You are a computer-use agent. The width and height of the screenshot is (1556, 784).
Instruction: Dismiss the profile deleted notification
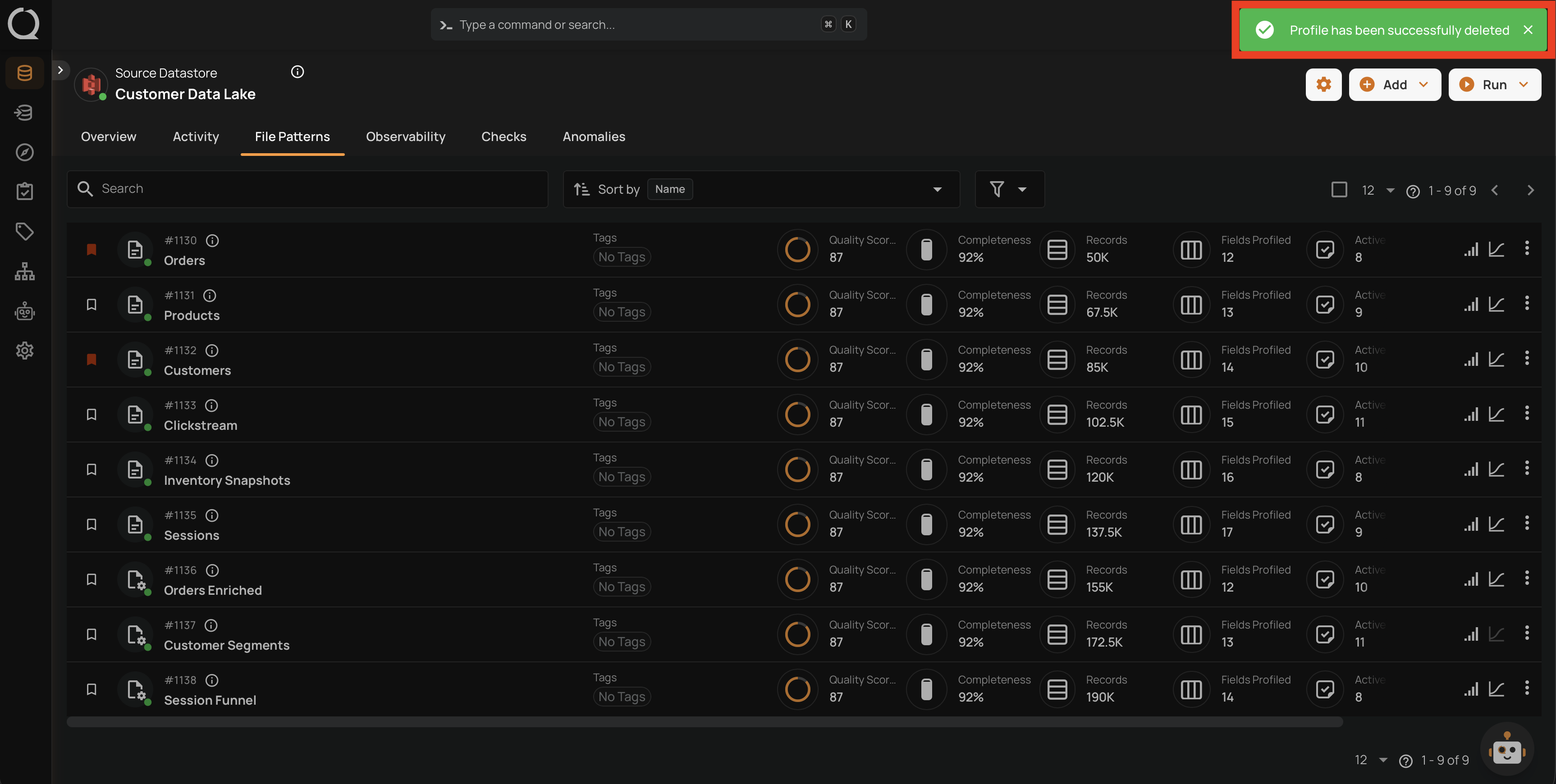[x=1528, y=30]
